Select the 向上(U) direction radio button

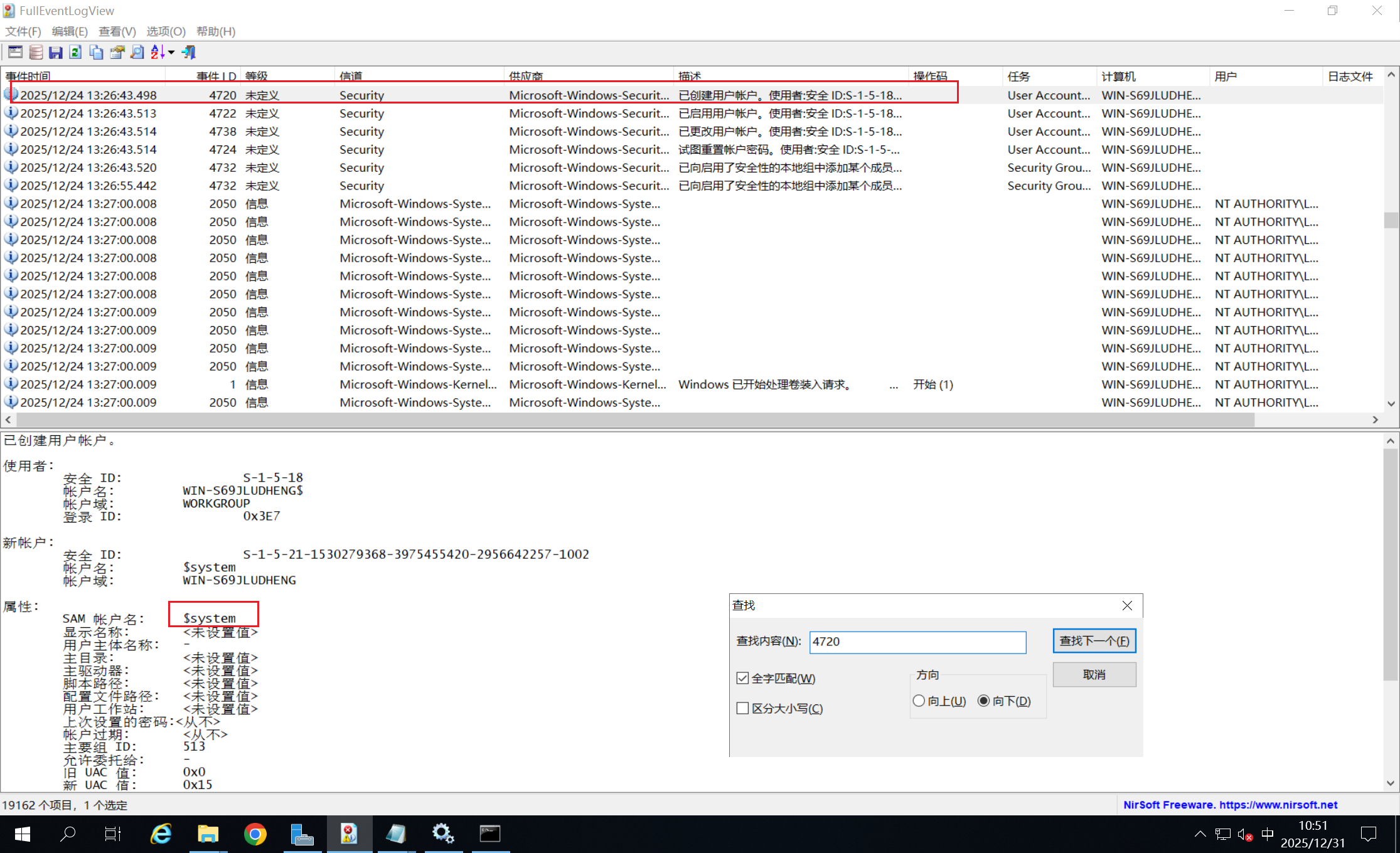coord(919,701)
